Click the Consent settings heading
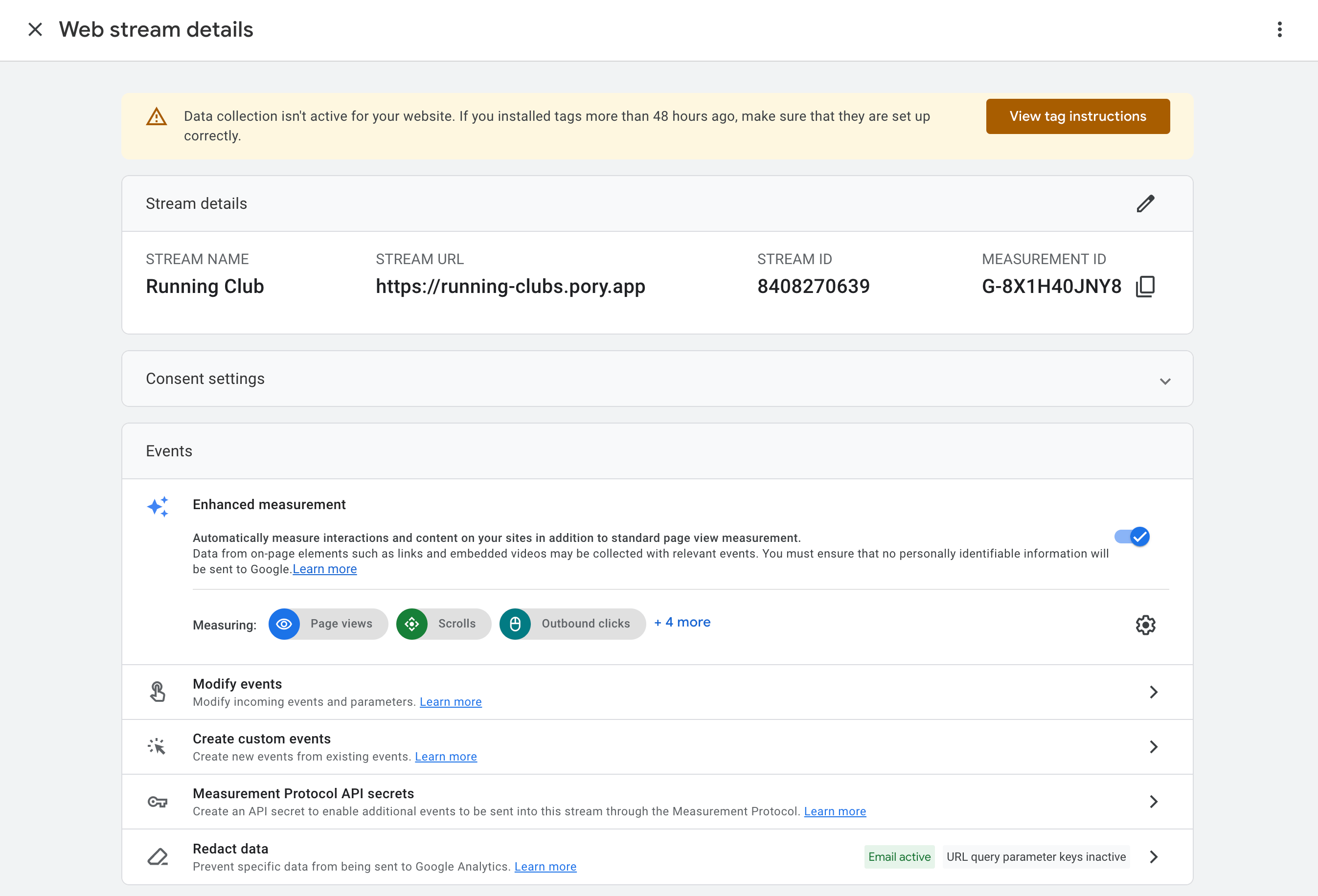Viewport: 1318px width, 896px height. (x=205, y=379)
